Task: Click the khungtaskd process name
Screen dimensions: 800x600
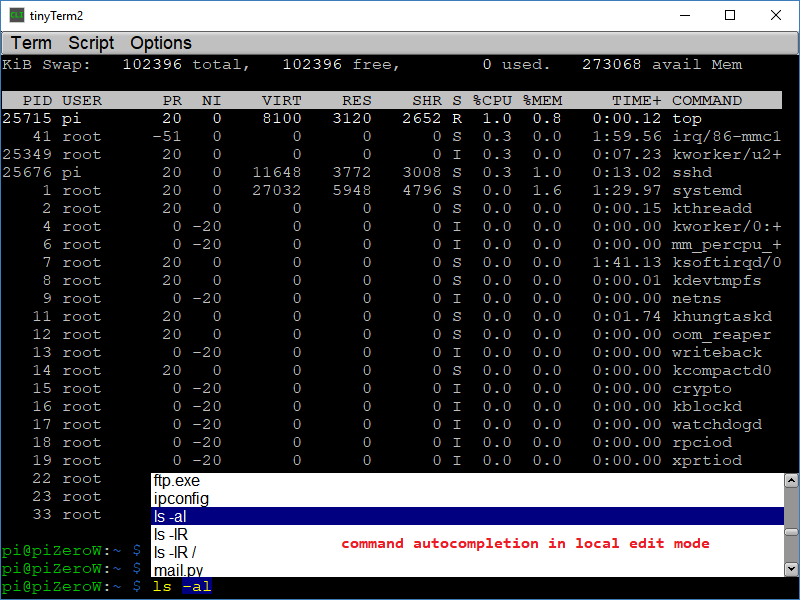Action: tap(722, 316)
